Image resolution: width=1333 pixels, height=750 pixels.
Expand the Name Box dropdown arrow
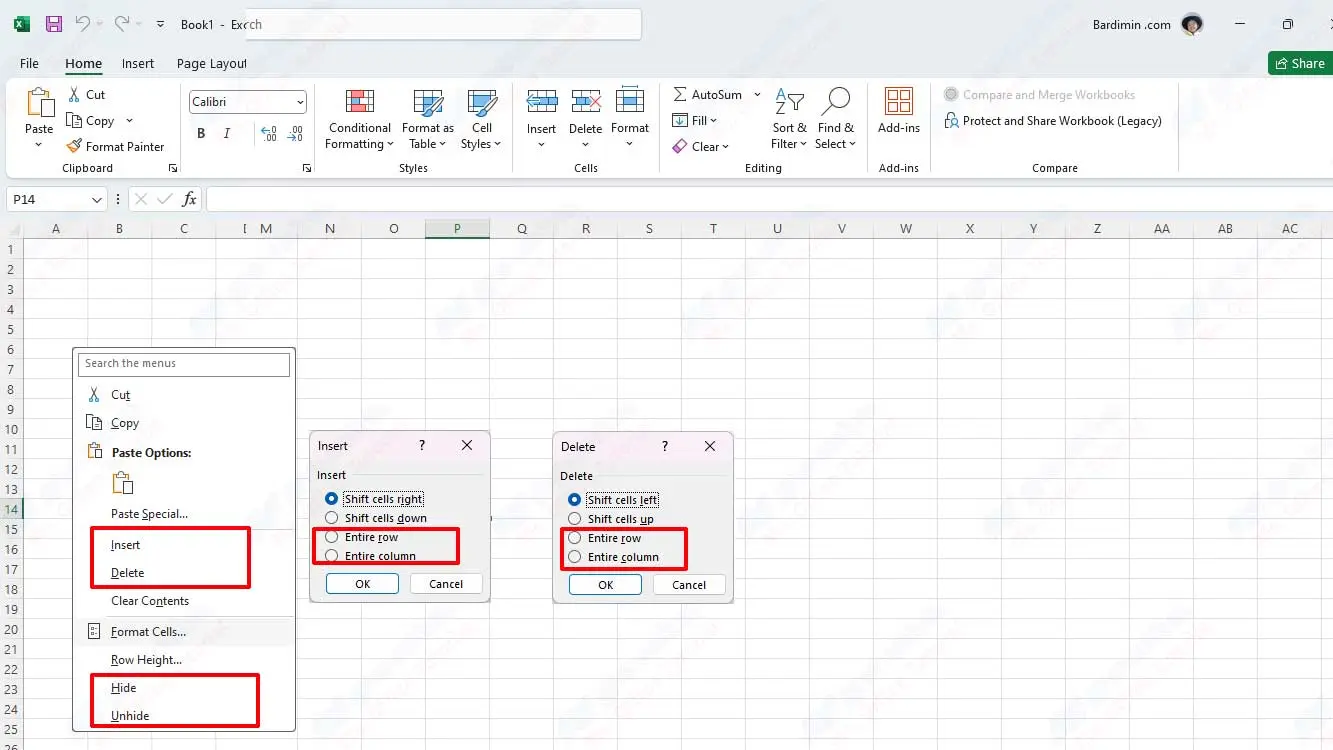coord(97,200)
